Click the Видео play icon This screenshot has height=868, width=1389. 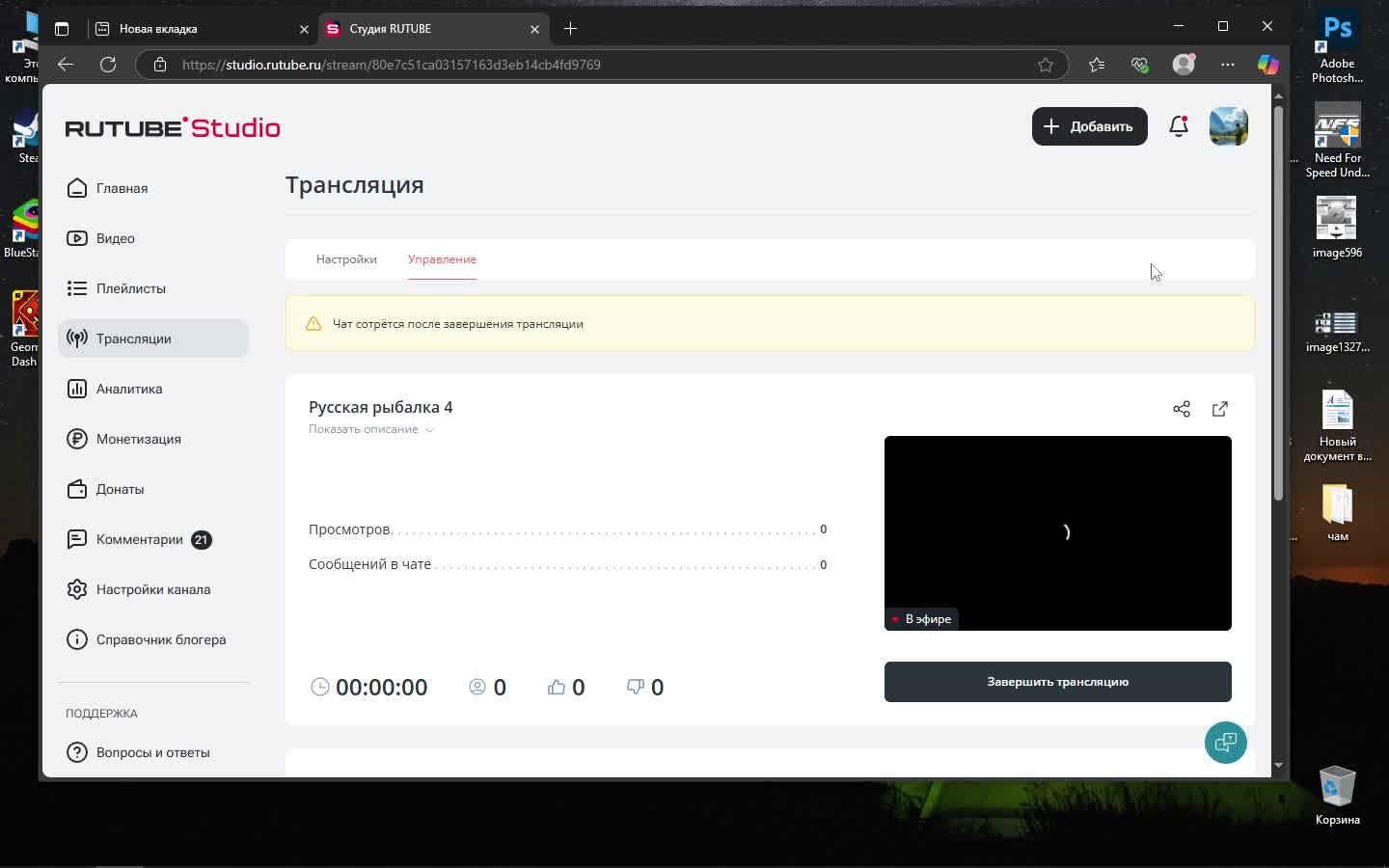pos(77,238)
